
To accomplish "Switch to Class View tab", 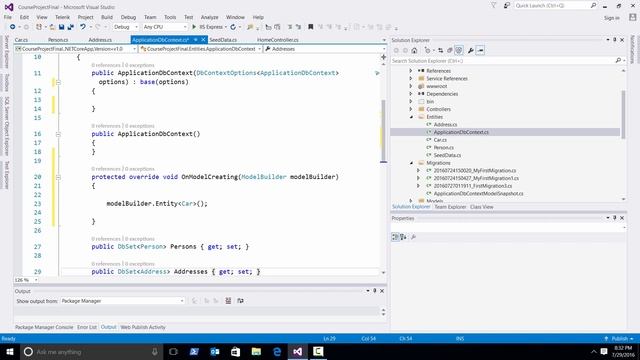I will click(x=482, y=207).
